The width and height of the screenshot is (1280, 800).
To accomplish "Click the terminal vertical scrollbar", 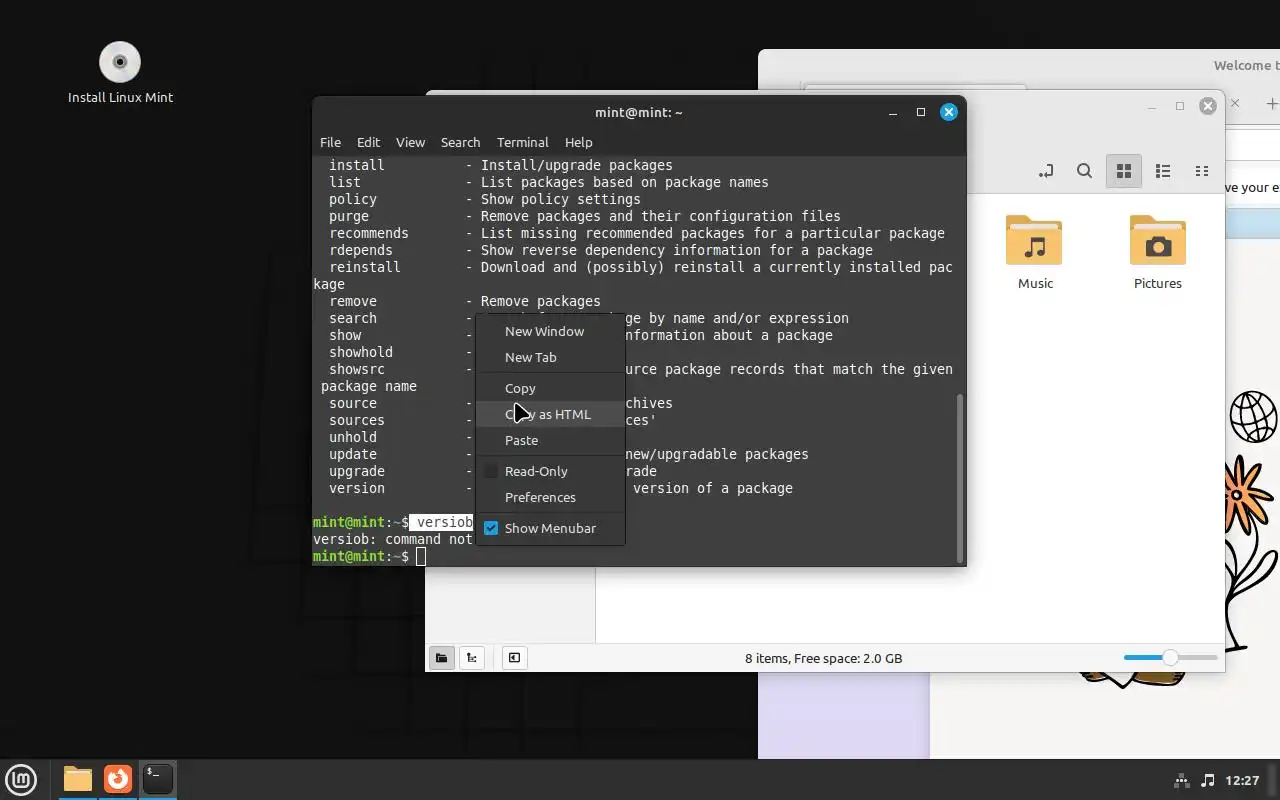I will [960, 478].
